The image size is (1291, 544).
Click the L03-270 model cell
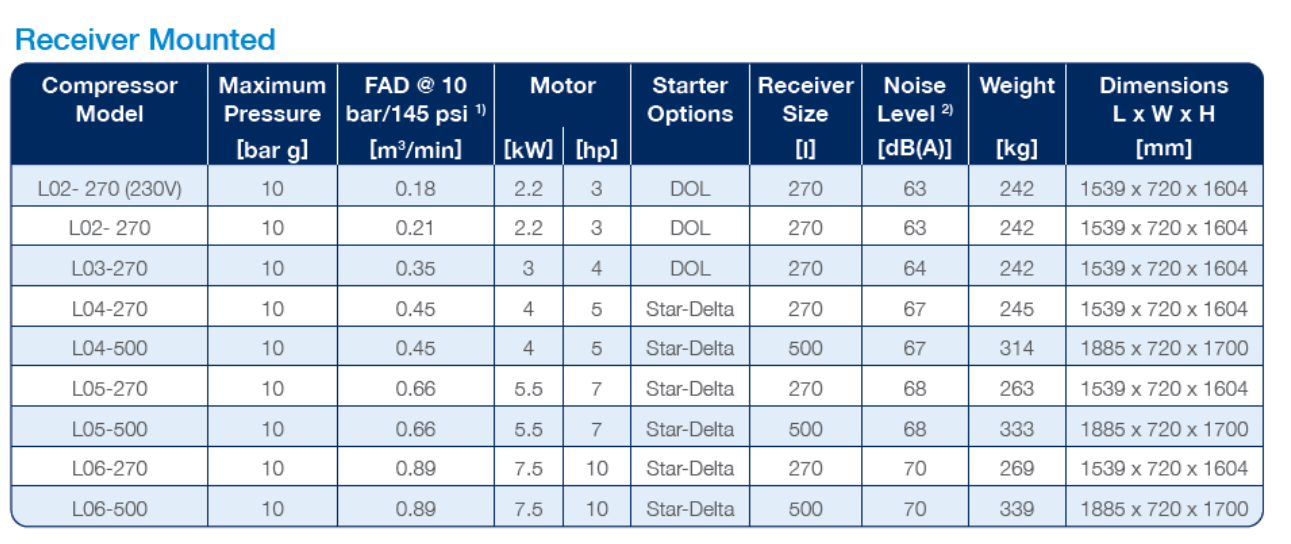click(x=110, y=268)
